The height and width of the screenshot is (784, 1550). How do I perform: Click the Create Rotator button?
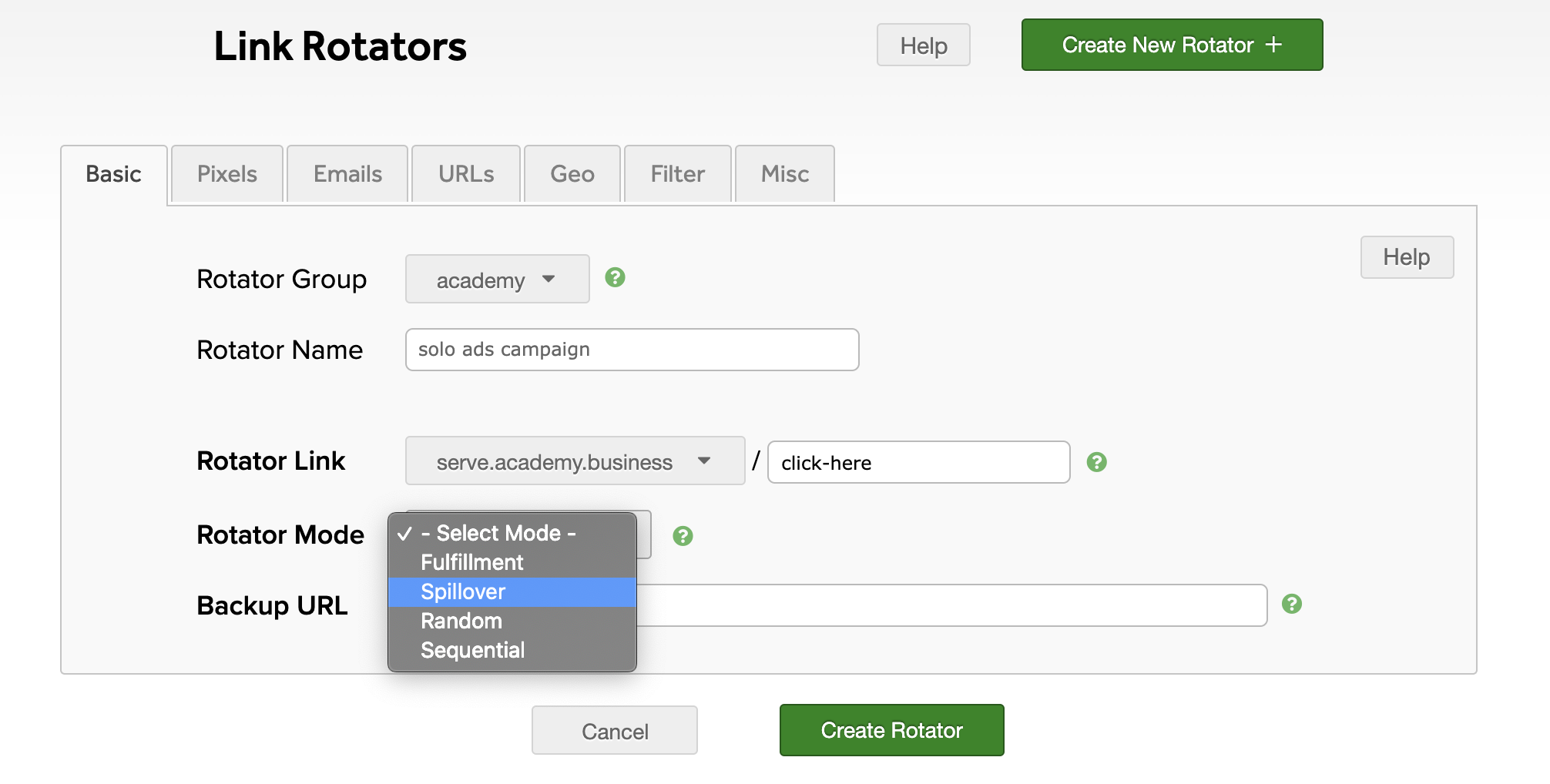(891, 730)
